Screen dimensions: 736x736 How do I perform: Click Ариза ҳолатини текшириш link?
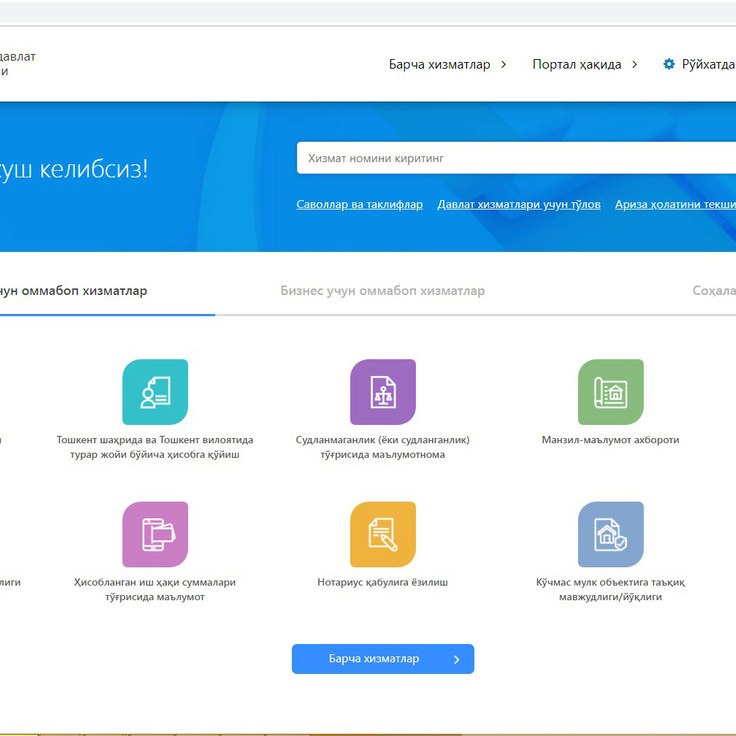(x=675, y=204)
